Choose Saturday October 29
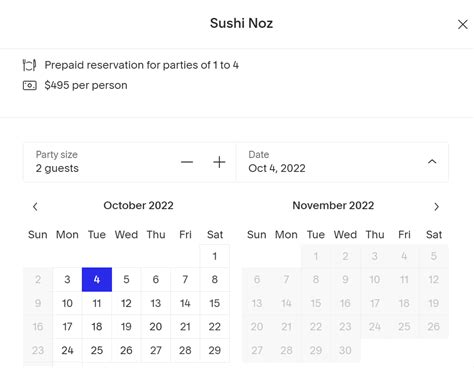 click(215, 350)
